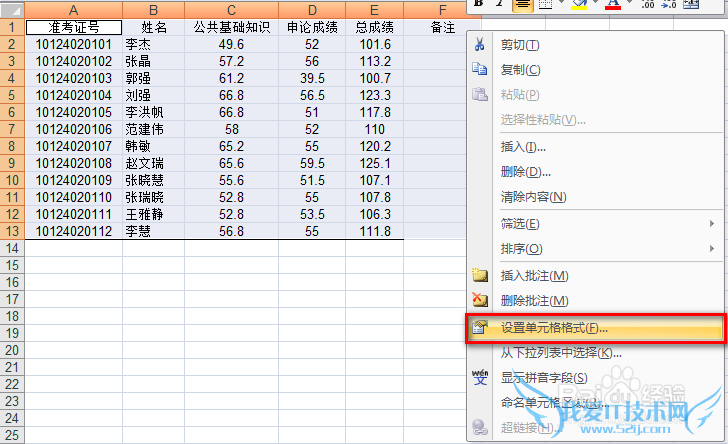
Task: Click the Hyperlink globe icon
Action: [x=480, y=427]
